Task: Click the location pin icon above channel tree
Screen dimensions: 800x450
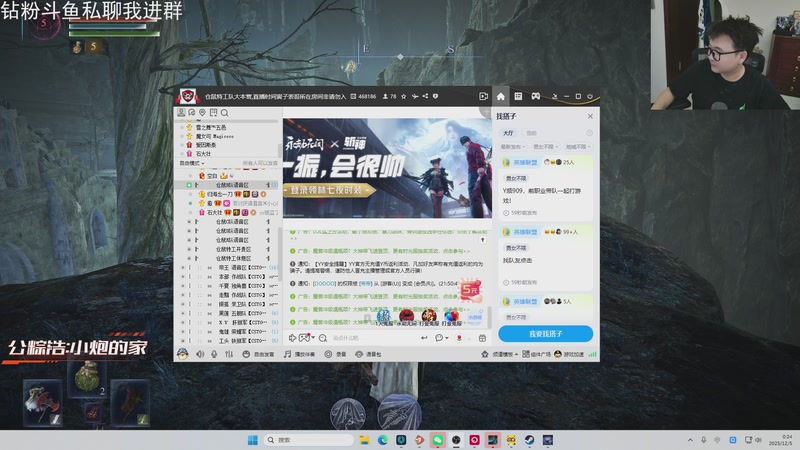Action: (x=202, y=113)
